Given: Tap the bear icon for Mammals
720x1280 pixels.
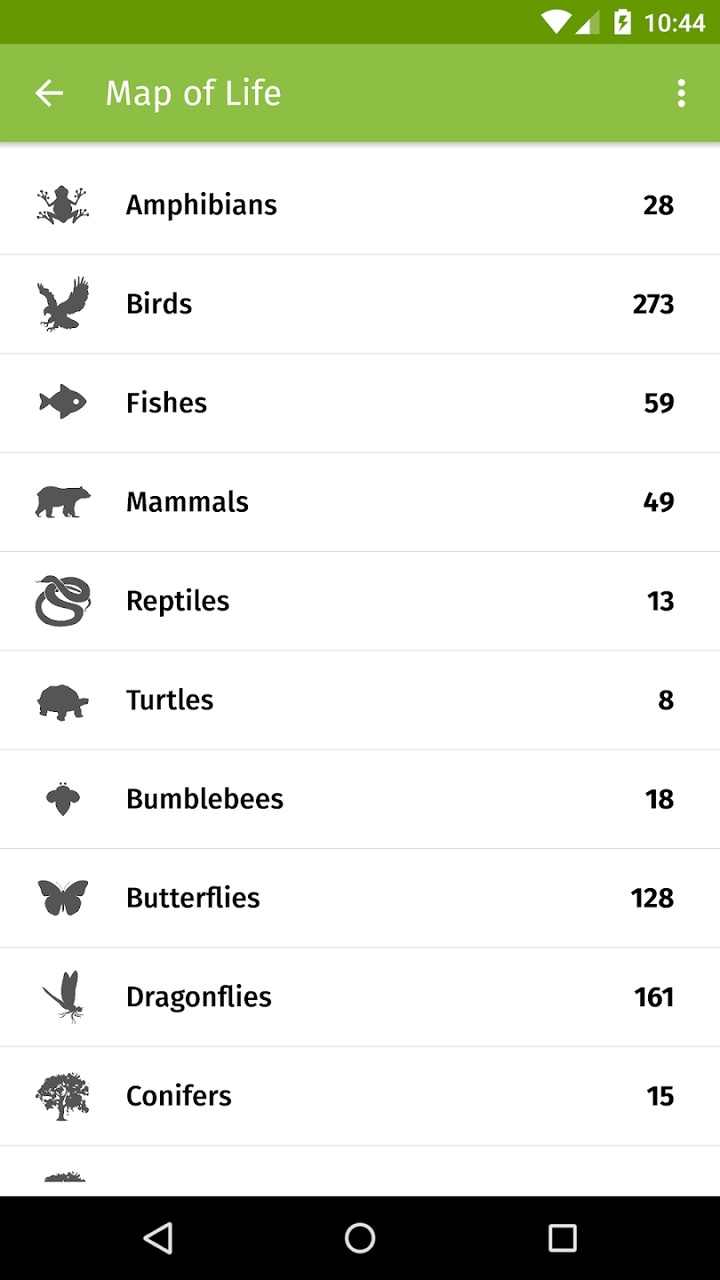Looking at the screenshot, I should tap(63, 501).
